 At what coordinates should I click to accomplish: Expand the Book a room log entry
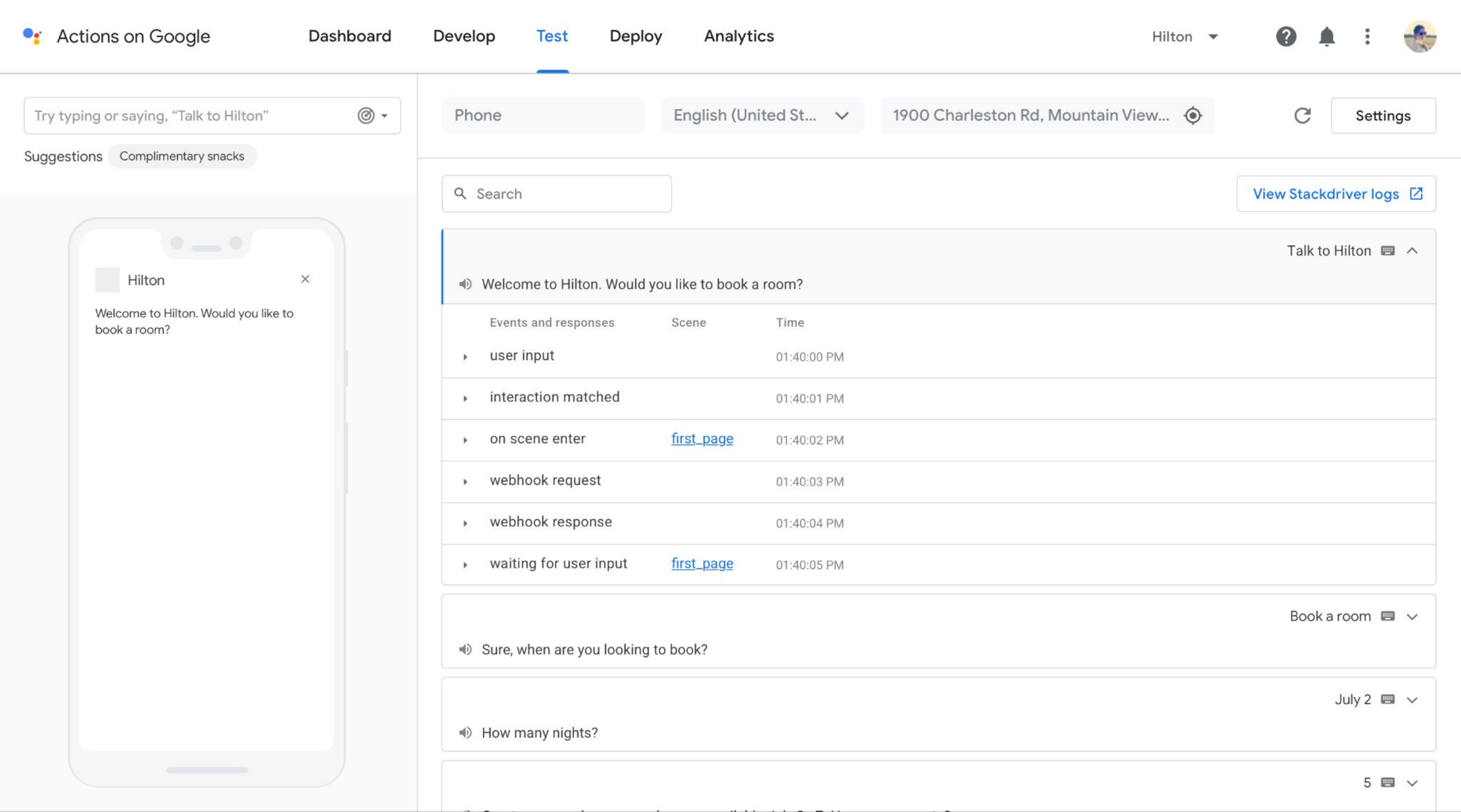point(1412,616)
